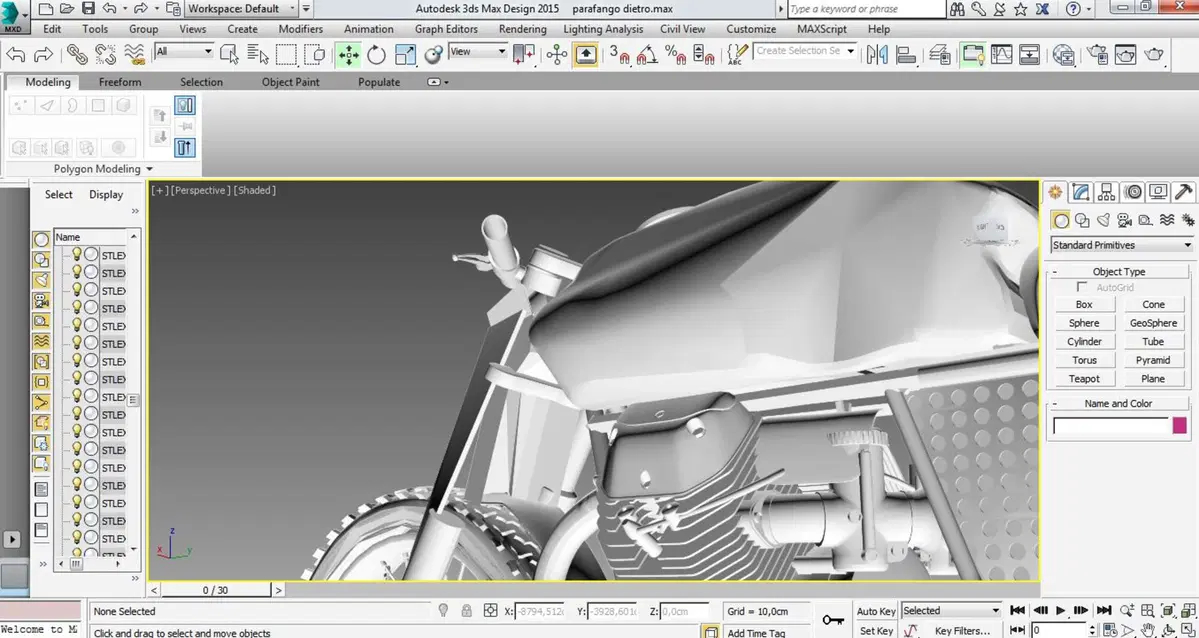
Task: Click the Align tool icon
Action: pos(906,54)
